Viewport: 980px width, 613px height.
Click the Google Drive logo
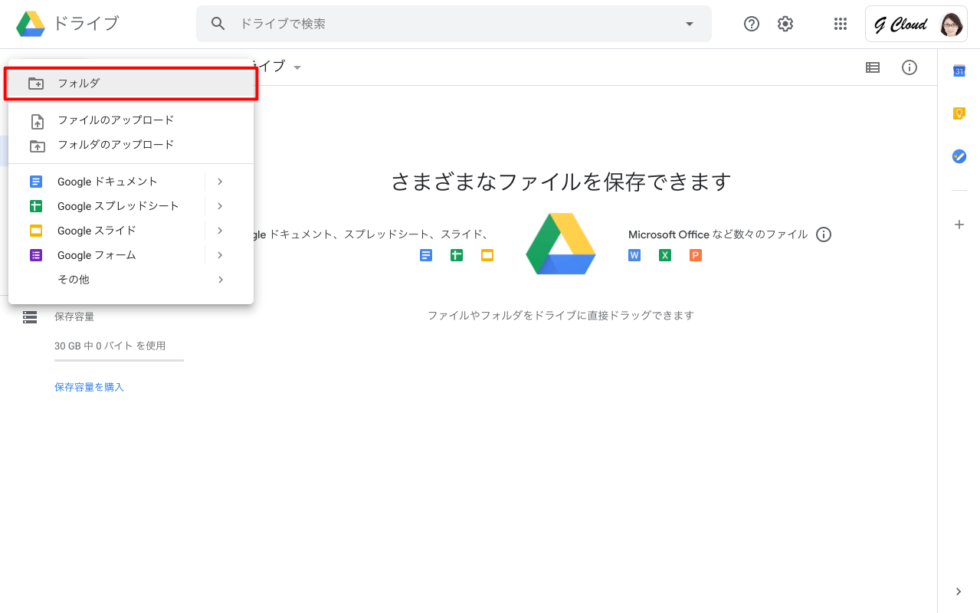click(28, 23)
